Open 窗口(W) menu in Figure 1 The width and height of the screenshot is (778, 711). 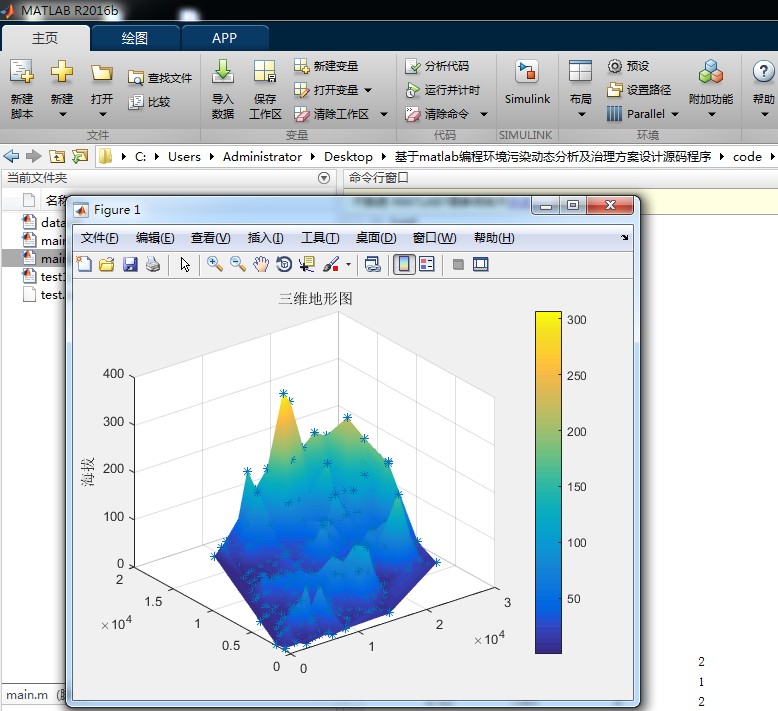click(434, 238)
